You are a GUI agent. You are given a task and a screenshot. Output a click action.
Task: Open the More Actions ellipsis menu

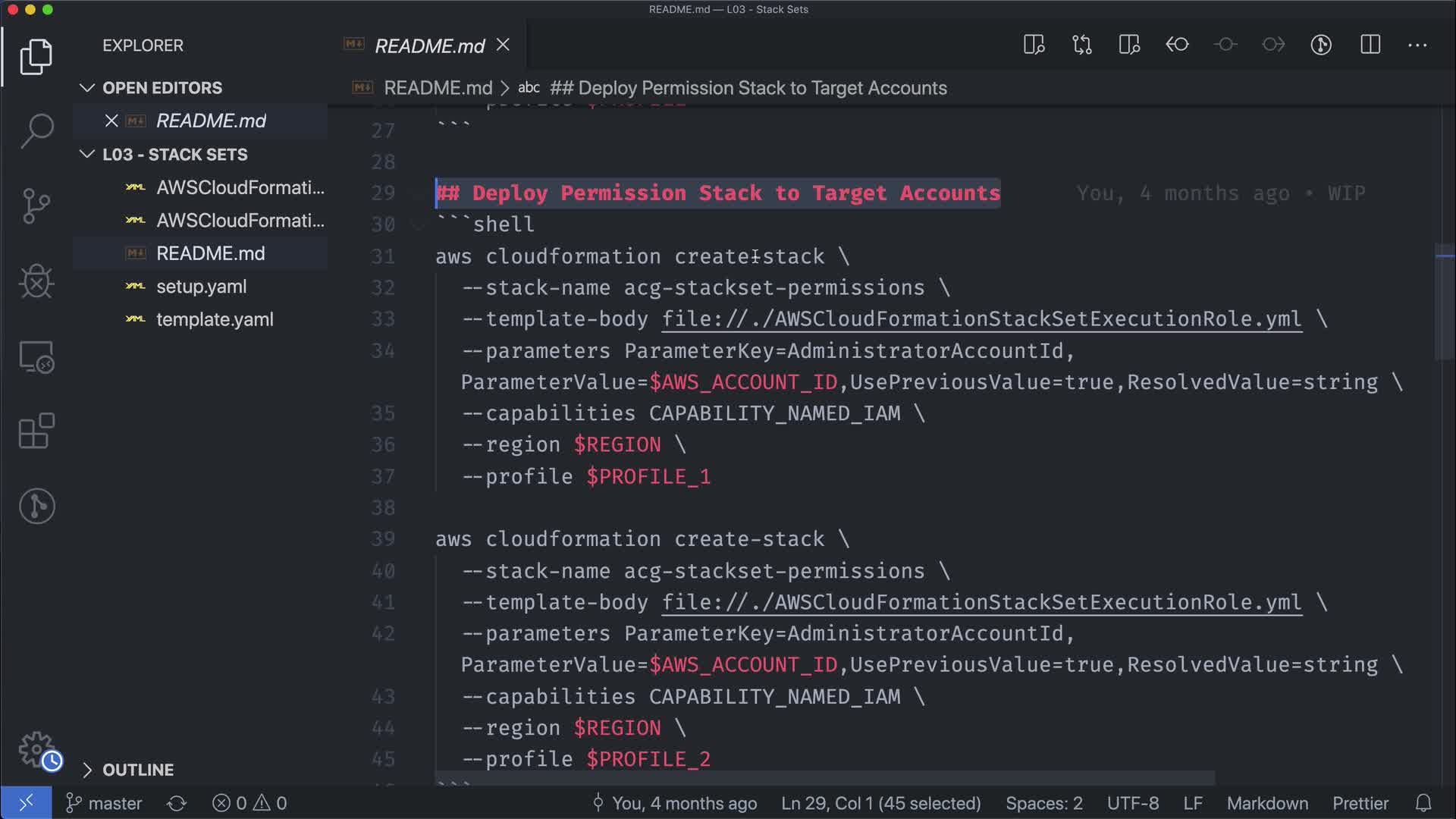click(x=1417, y=45)
